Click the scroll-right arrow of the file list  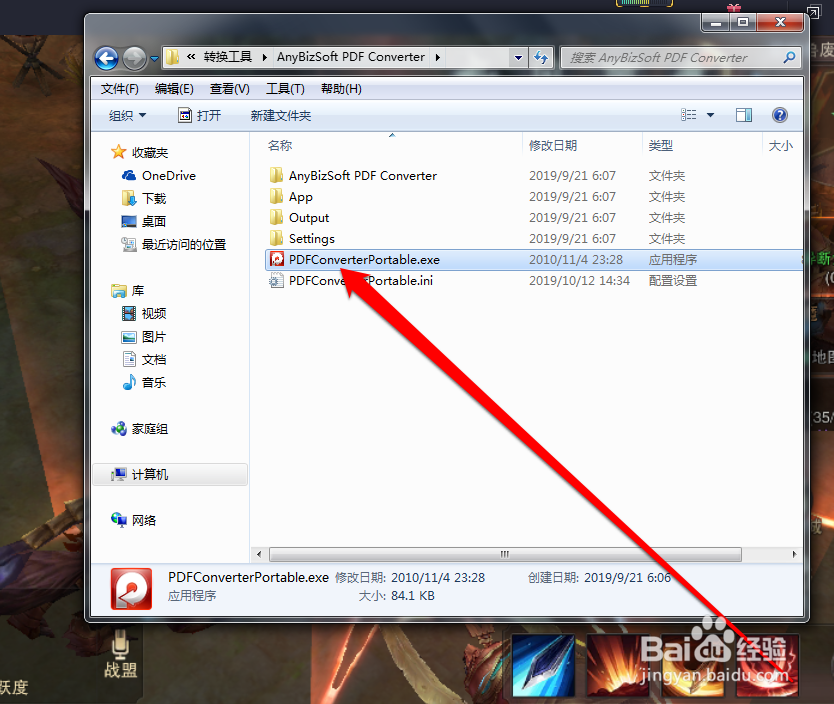click(x=794, y=554)
